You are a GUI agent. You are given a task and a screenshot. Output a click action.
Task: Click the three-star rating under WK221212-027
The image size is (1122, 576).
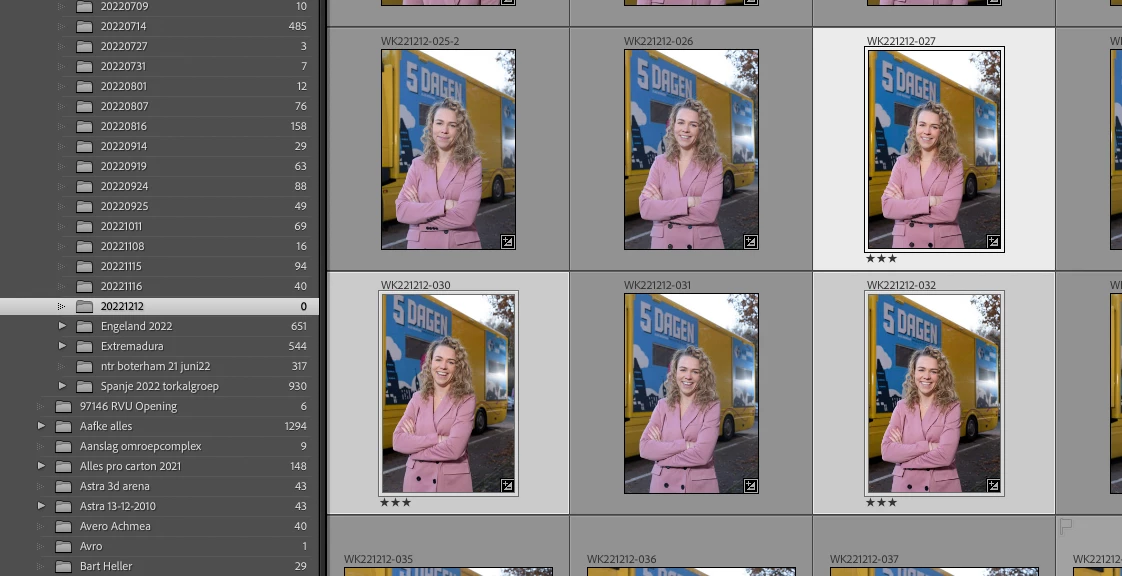(881, 259)
